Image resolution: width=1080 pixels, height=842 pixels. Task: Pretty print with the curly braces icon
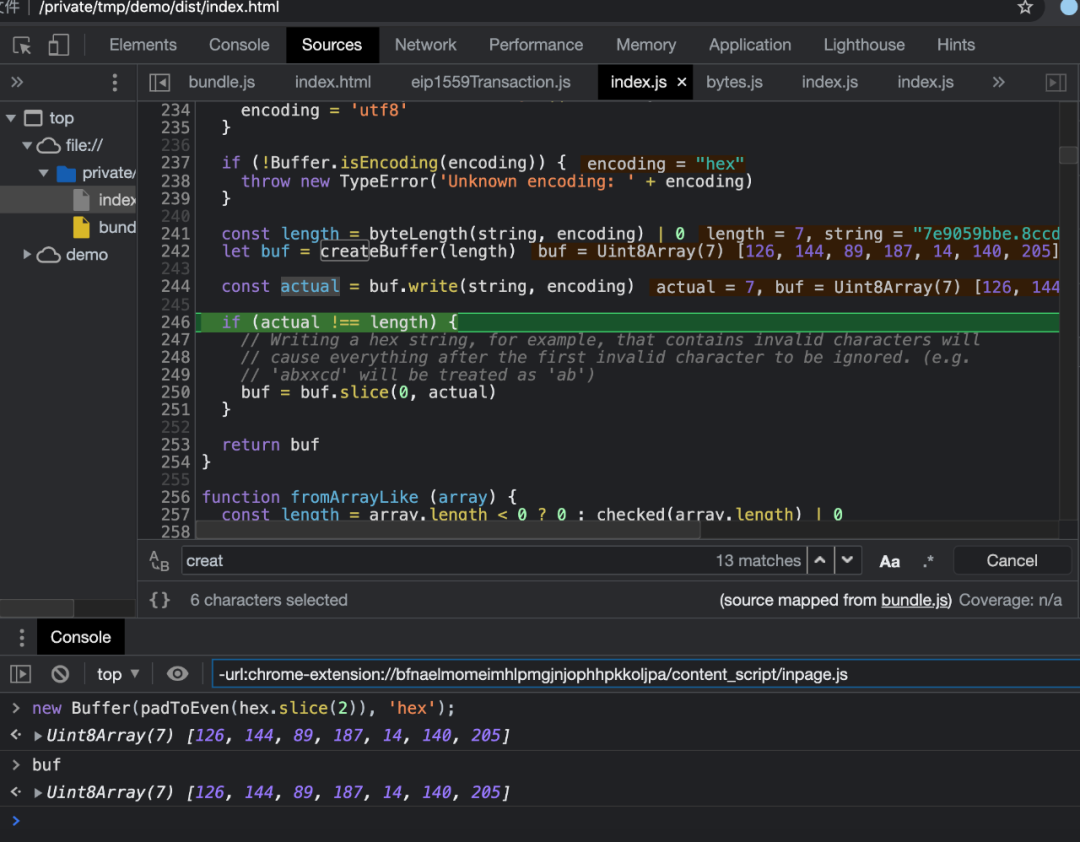[160, 600]
